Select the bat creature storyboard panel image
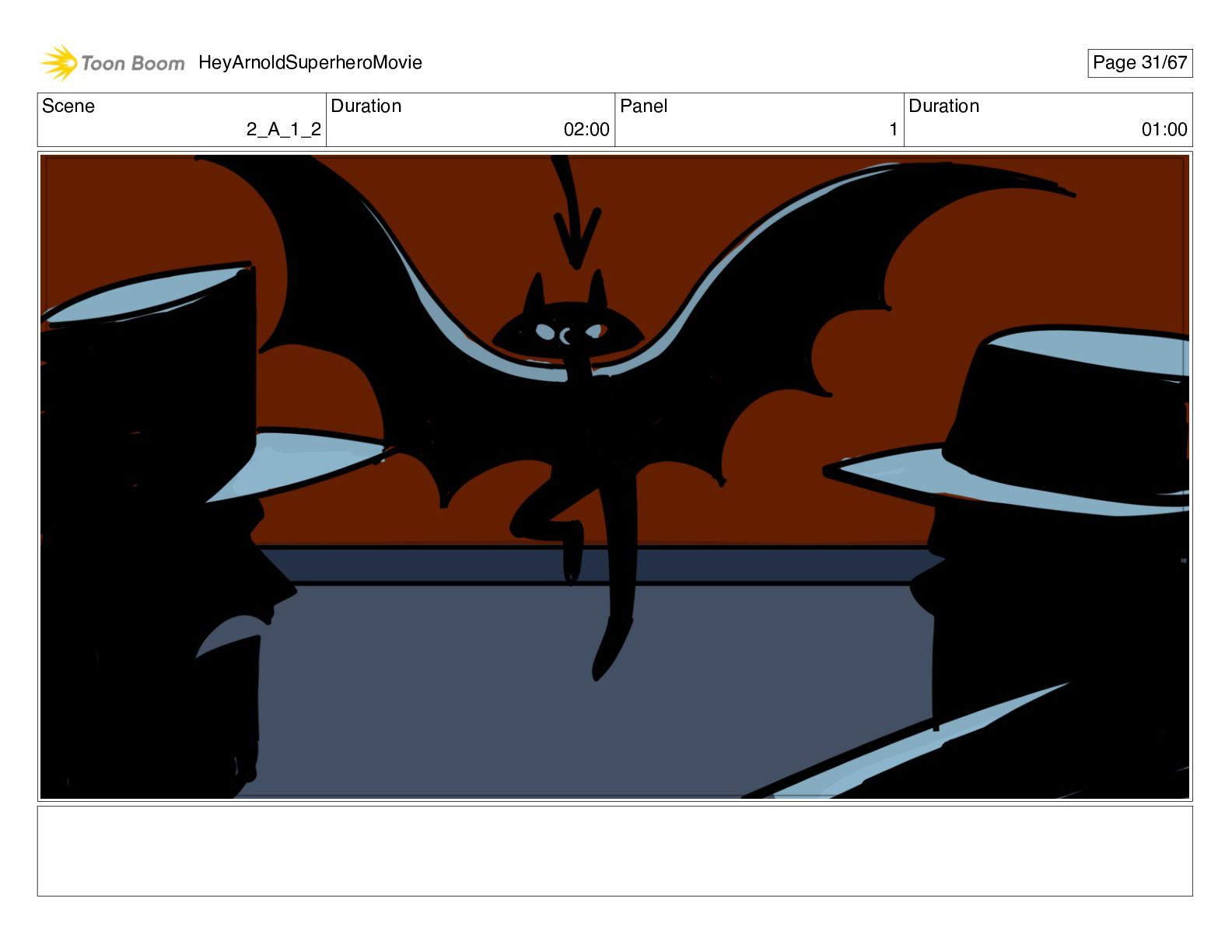1232x952 pixels. coord(614,476)
